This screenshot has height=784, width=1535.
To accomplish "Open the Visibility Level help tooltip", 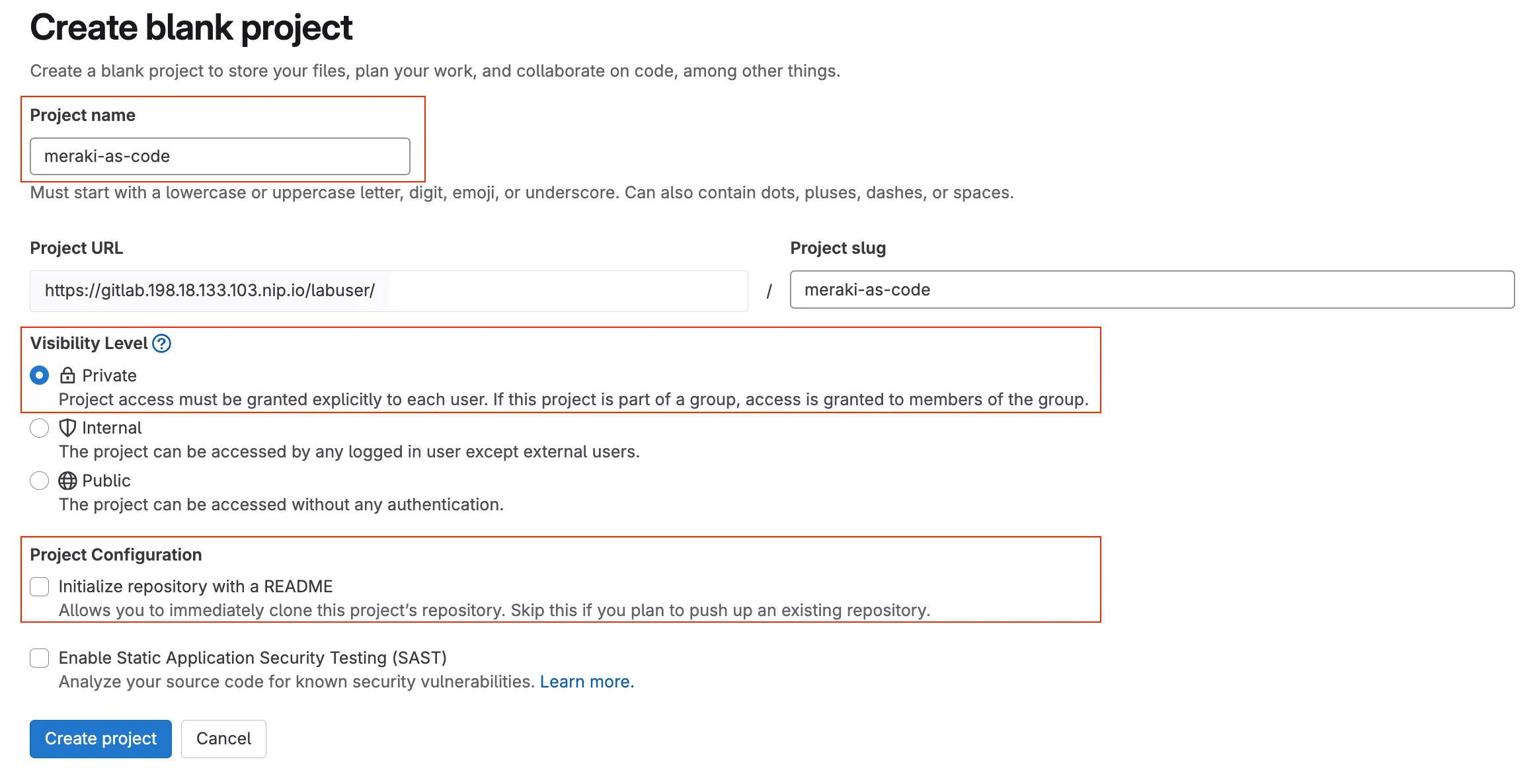I will tap(161, 343).
